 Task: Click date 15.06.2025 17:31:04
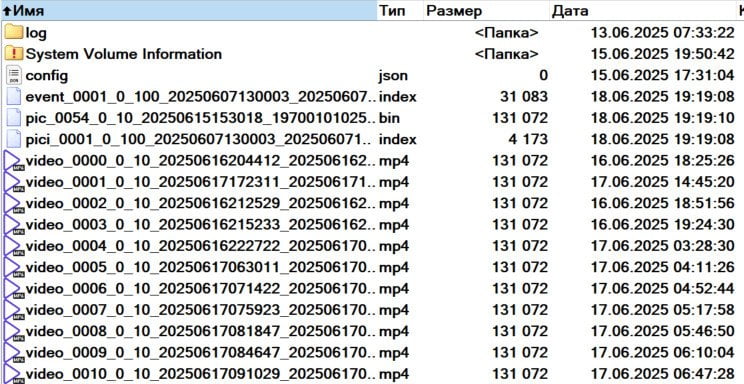662,75
